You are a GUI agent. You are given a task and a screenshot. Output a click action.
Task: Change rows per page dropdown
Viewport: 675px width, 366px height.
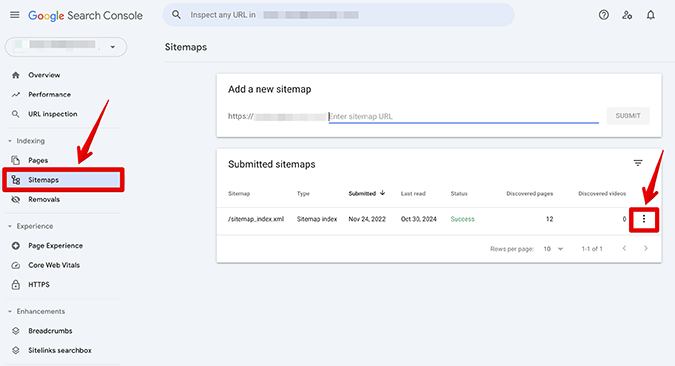[553, 249]
